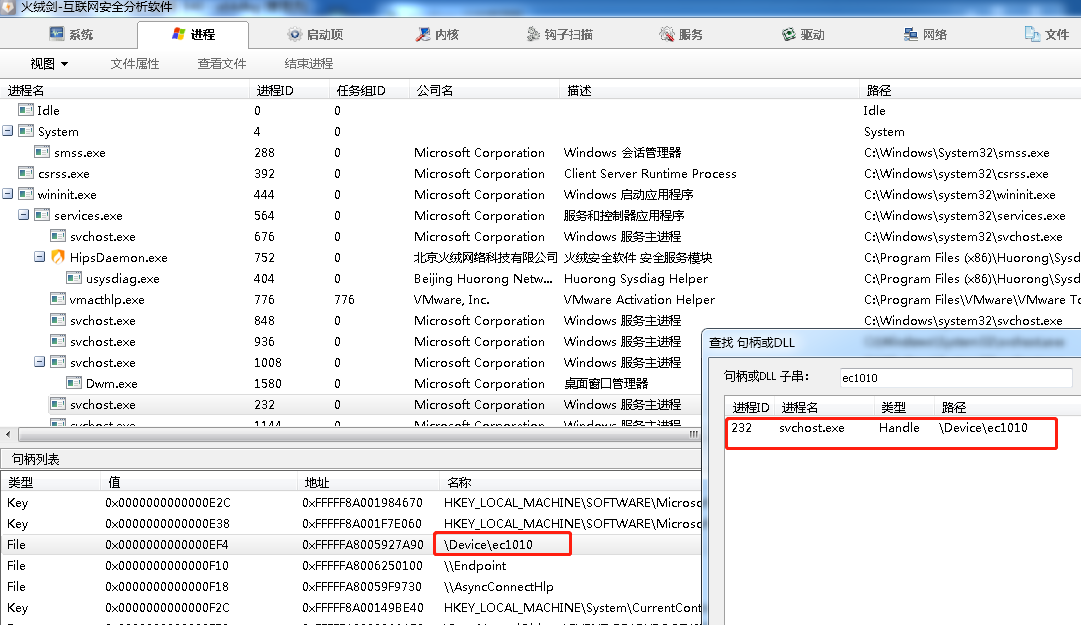1081x625 pixels.
Task: Click the 结束进程 button
Action: (308, 64)
